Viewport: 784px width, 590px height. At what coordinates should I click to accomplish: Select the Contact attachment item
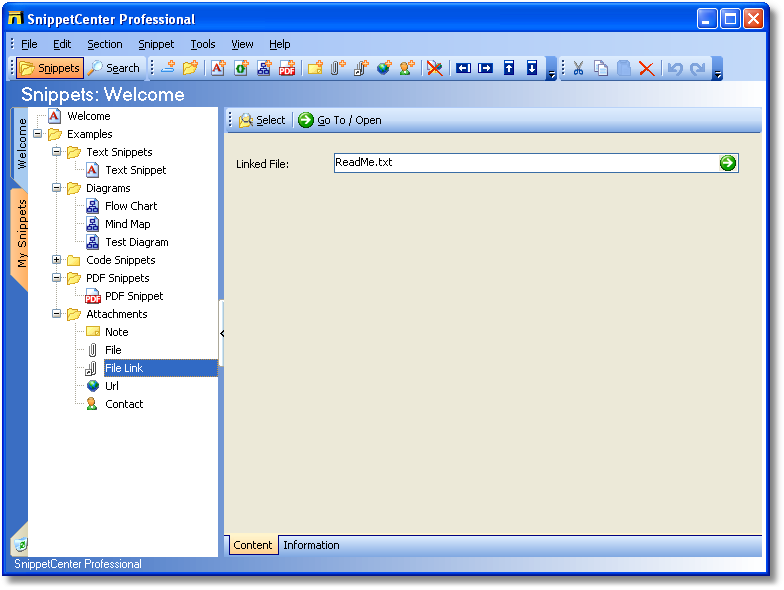[x=124, y=404]
